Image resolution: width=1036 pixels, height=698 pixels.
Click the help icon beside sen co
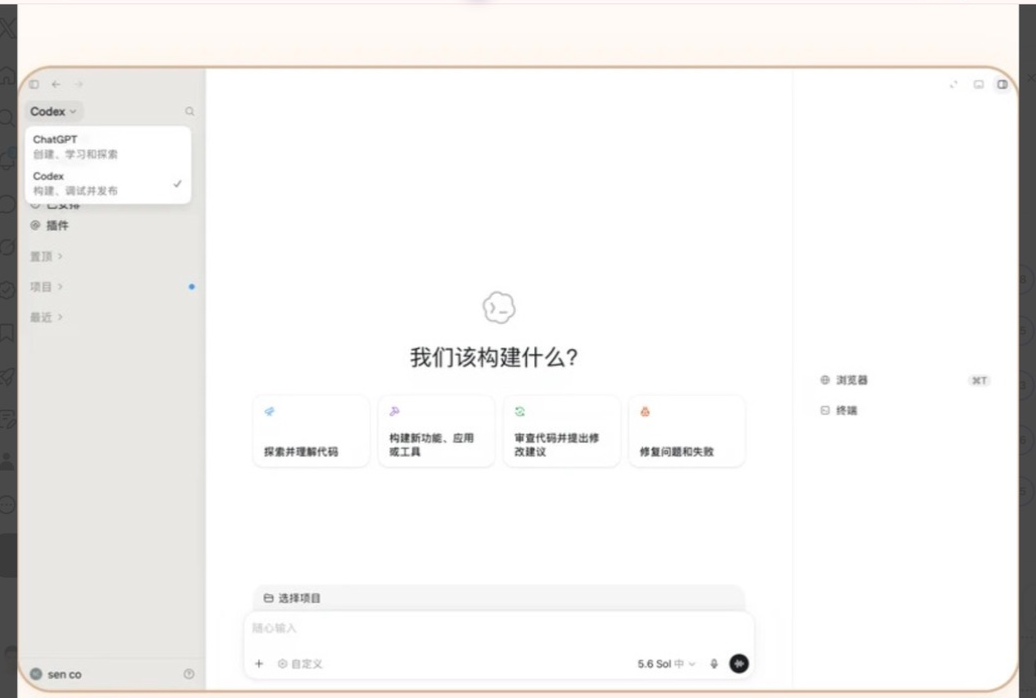(x=189, y=674)
